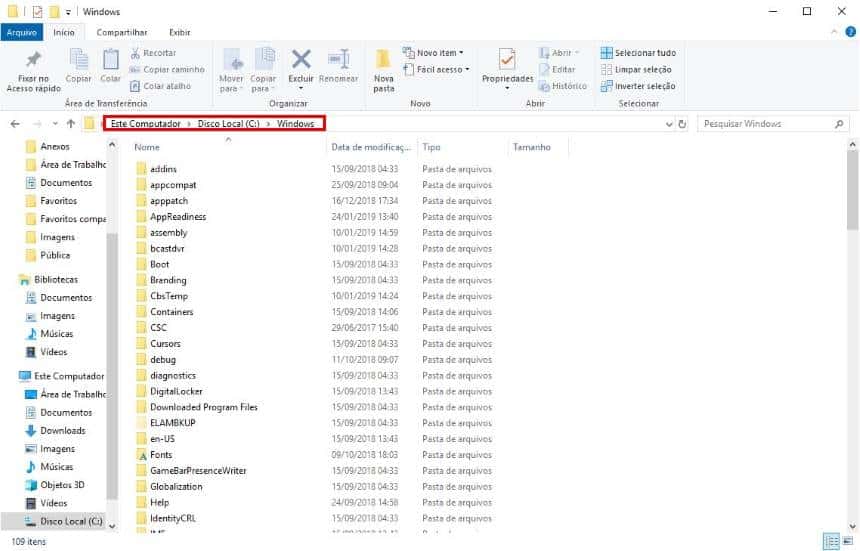Click the Windows breadcrumb segment
Screen dimensions: 860x551
point(295,124)
